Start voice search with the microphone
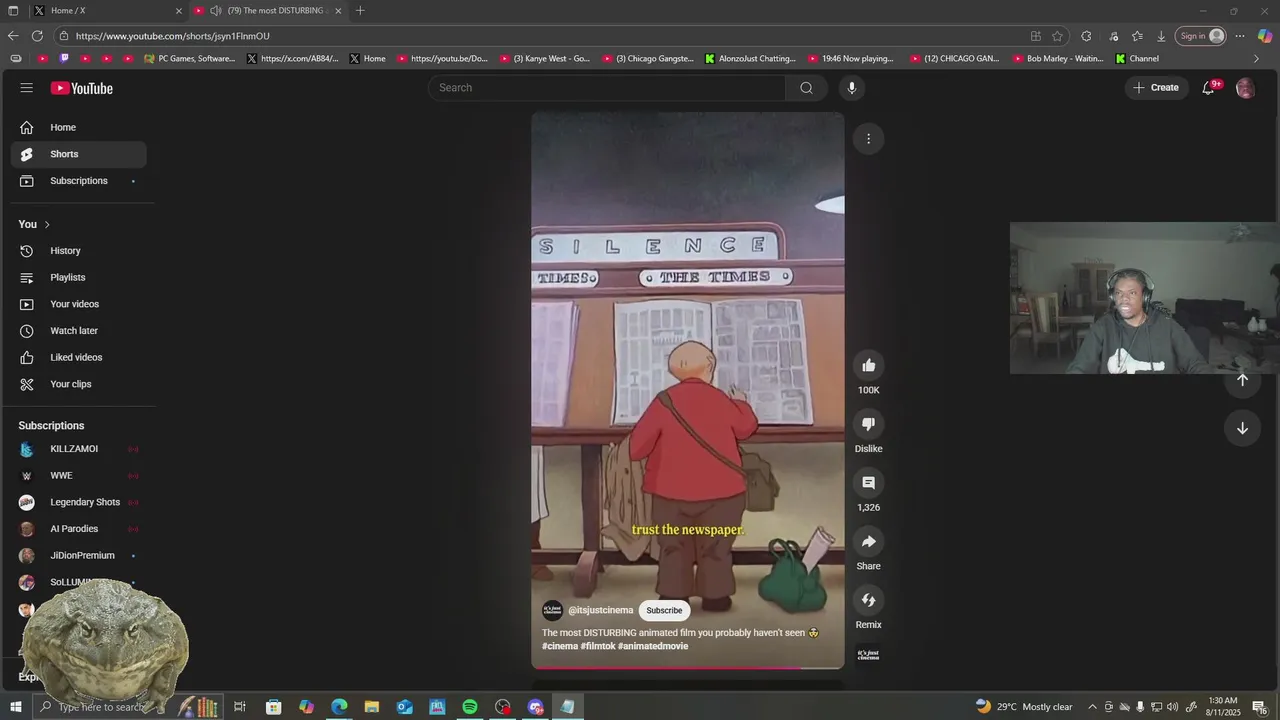1280x720 pixels. click(x=852, y=88)
